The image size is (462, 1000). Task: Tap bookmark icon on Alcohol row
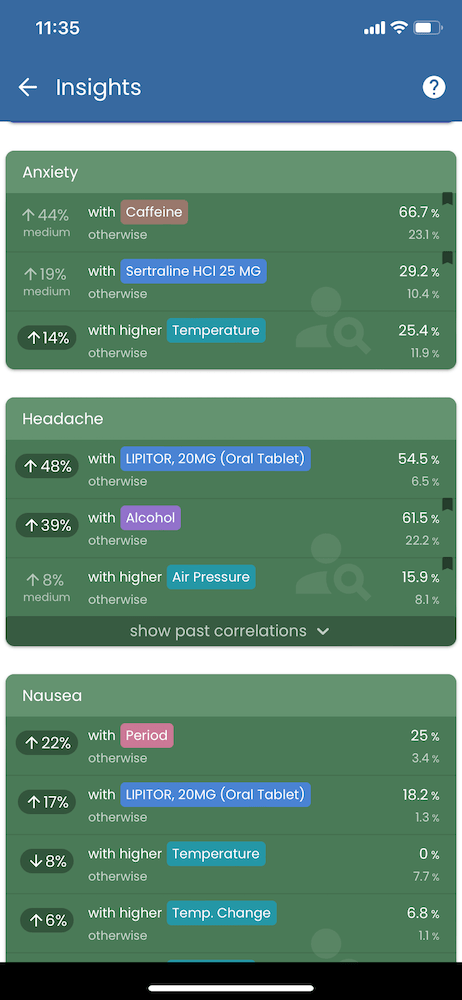tap(447, 504)
